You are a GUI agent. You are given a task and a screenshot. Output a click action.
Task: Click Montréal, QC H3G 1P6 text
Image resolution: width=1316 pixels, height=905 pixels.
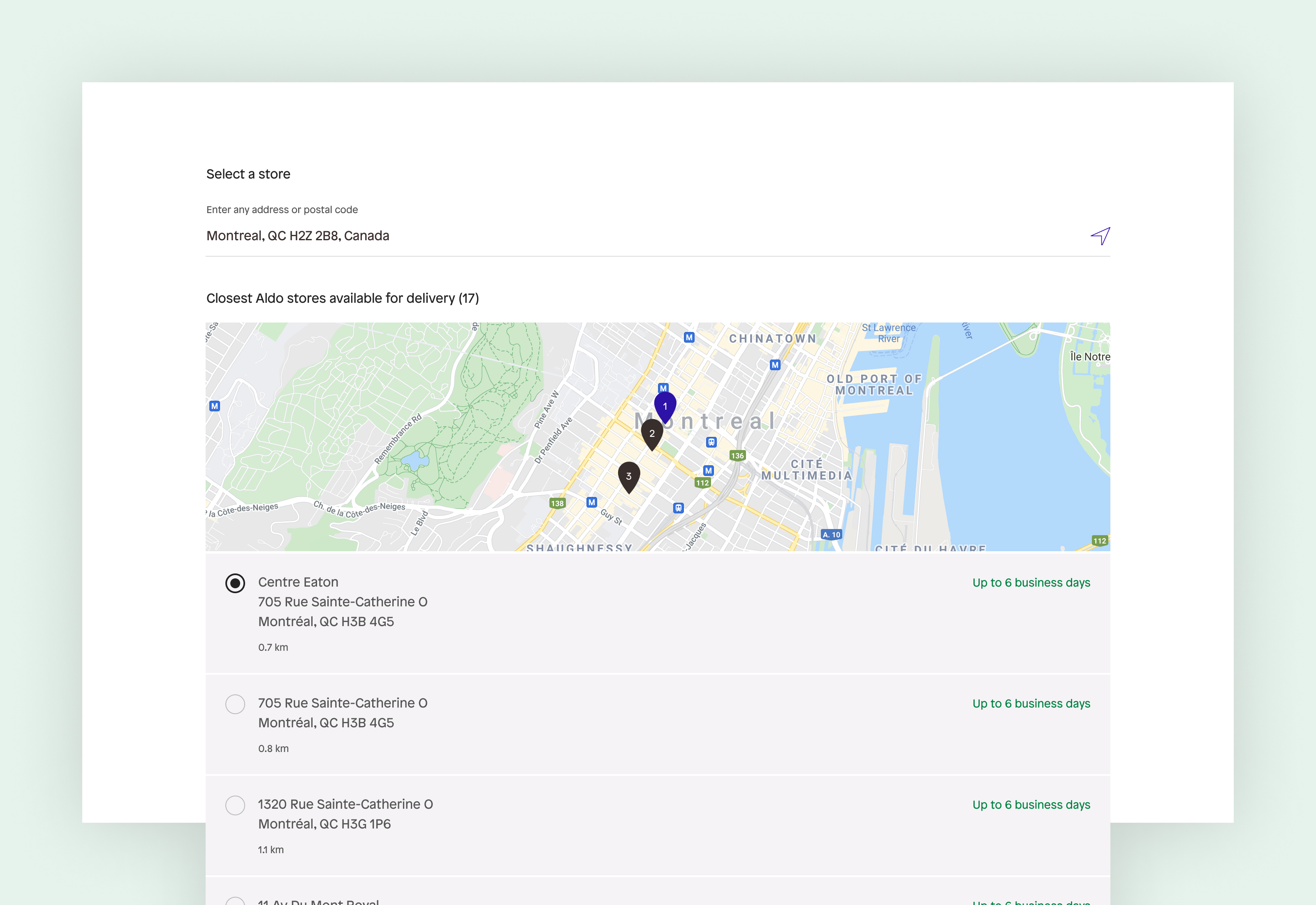click(324, 824)
